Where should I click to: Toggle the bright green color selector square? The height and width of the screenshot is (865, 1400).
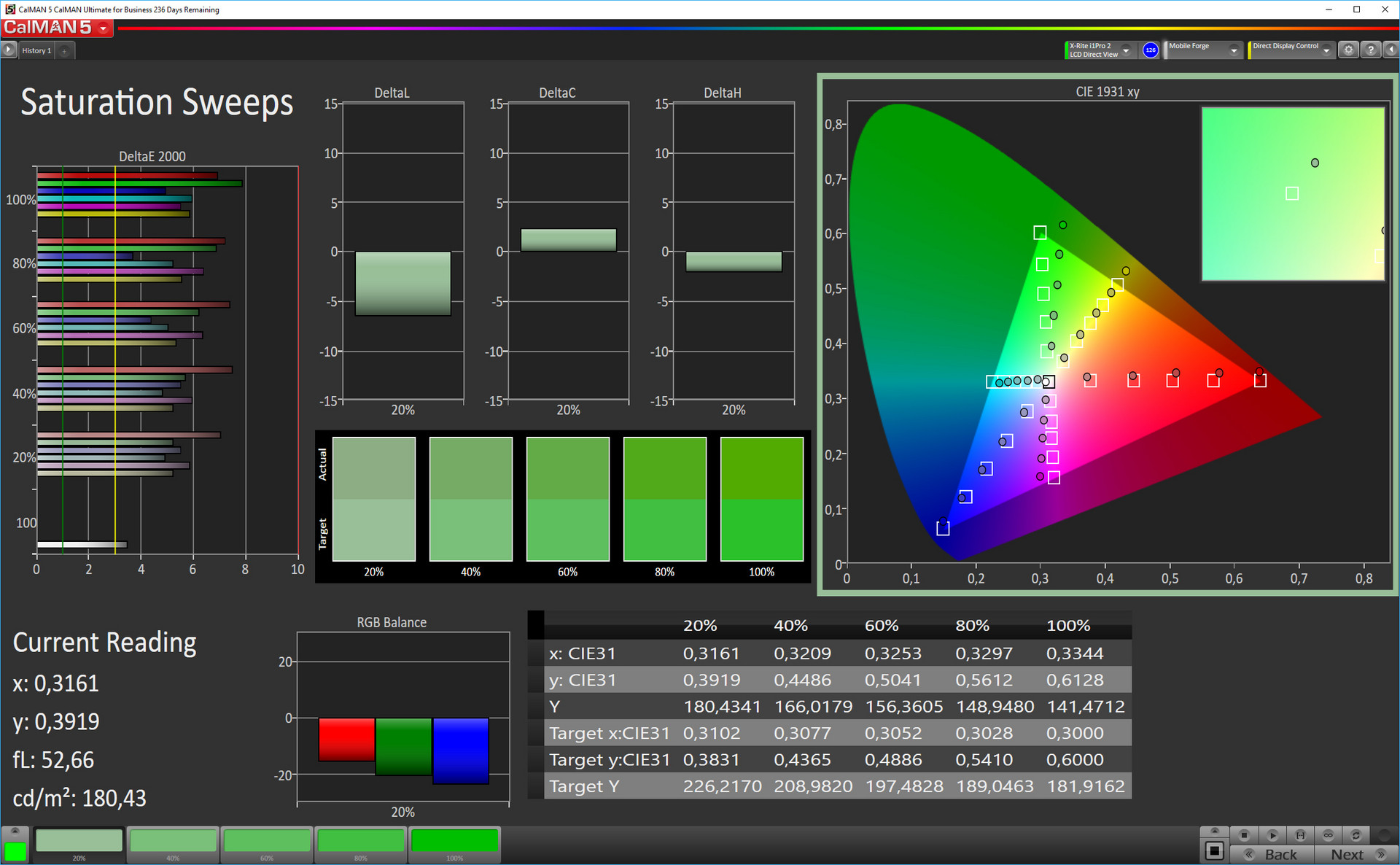point(15,850)
